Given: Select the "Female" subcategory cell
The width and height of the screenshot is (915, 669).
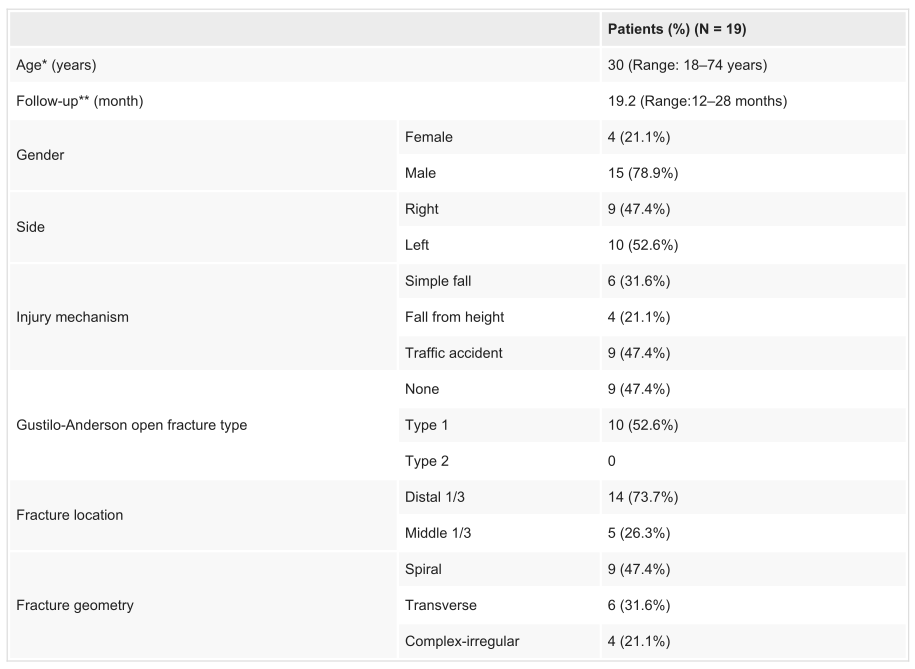Looking at the screenshot, I should tap(429, 137).
